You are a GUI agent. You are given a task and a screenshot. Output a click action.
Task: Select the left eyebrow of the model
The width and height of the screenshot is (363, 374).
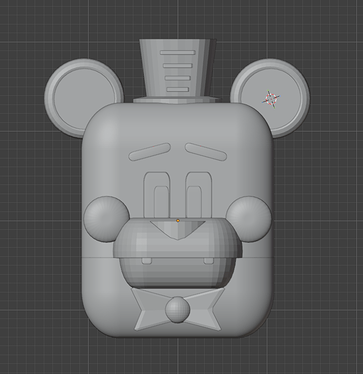pos(150,152)
